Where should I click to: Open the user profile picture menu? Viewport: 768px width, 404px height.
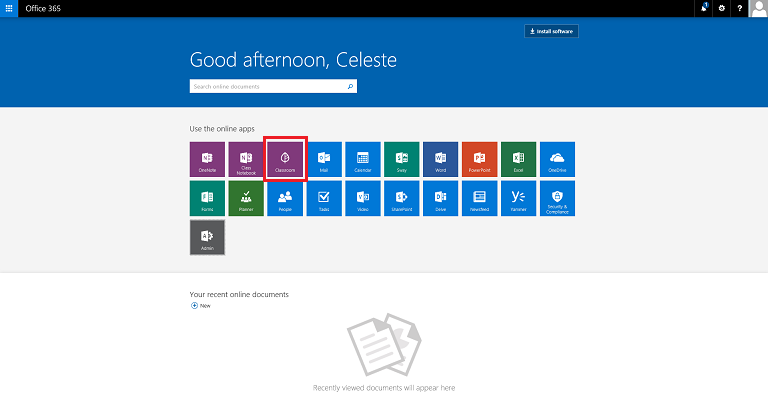pos(759,8)
